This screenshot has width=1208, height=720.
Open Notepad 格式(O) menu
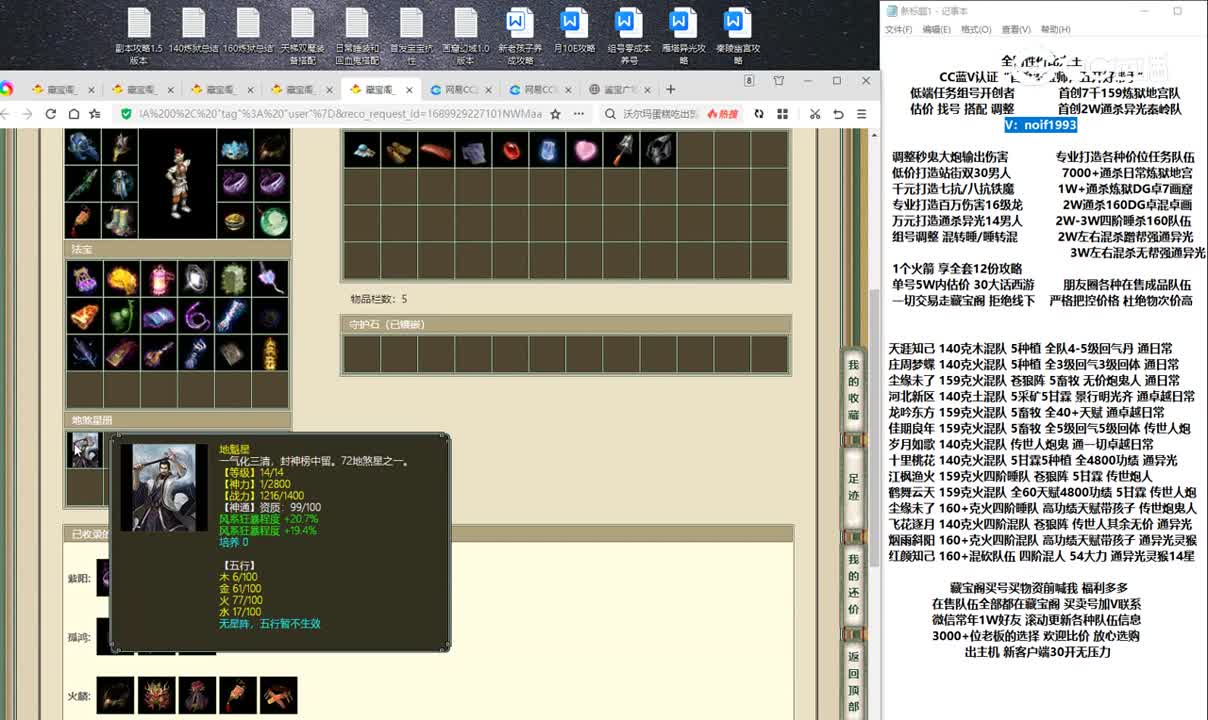click(976, 30)
